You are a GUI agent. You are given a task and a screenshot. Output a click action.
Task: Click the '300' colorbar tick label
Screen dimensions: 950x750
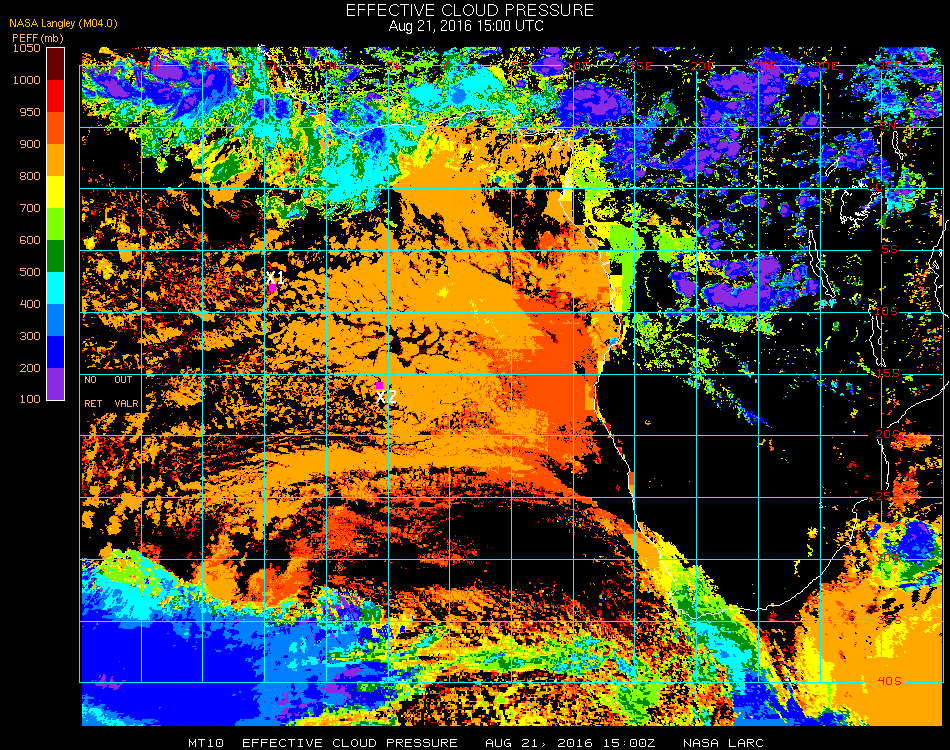click(x=30, y=336)
